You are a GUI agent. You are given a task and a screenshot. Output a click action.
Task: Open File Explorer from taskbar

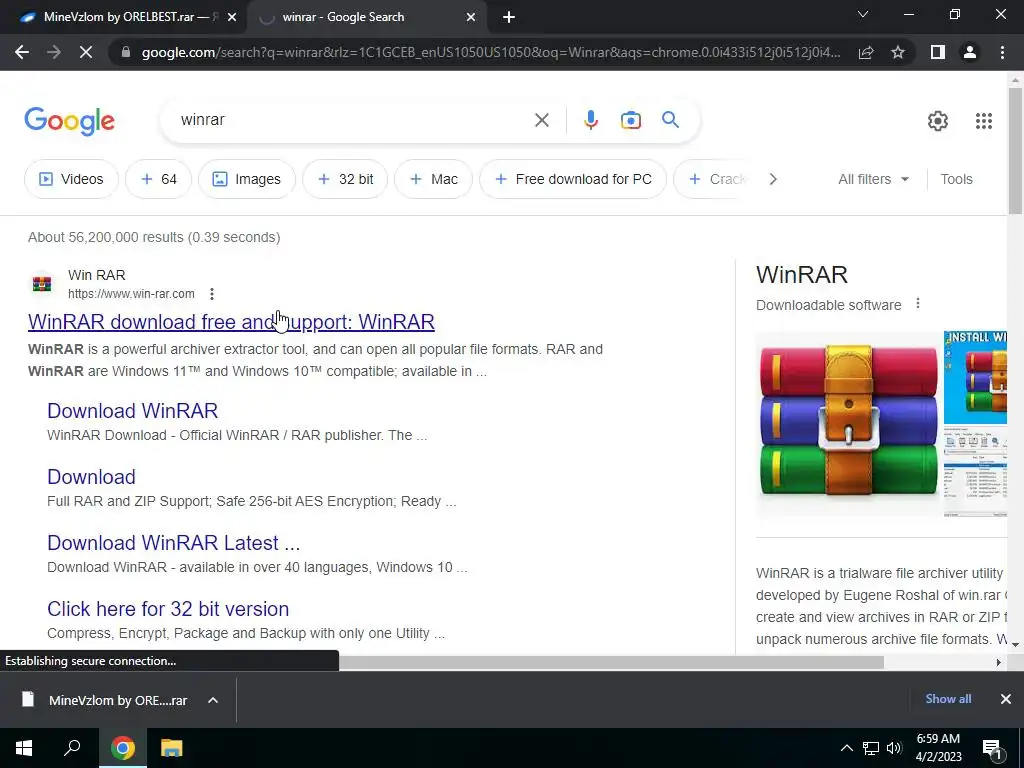click(x=172, y=748)
